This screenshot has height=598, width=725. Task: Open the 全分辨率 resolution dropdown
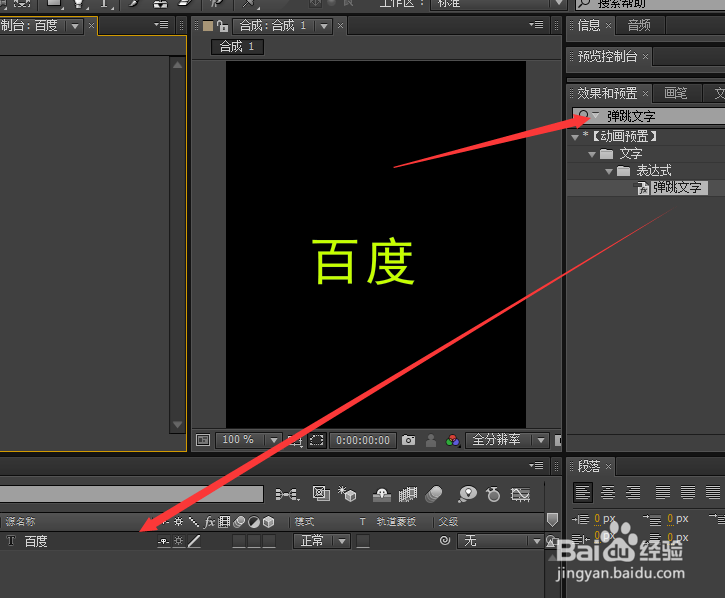507,440
